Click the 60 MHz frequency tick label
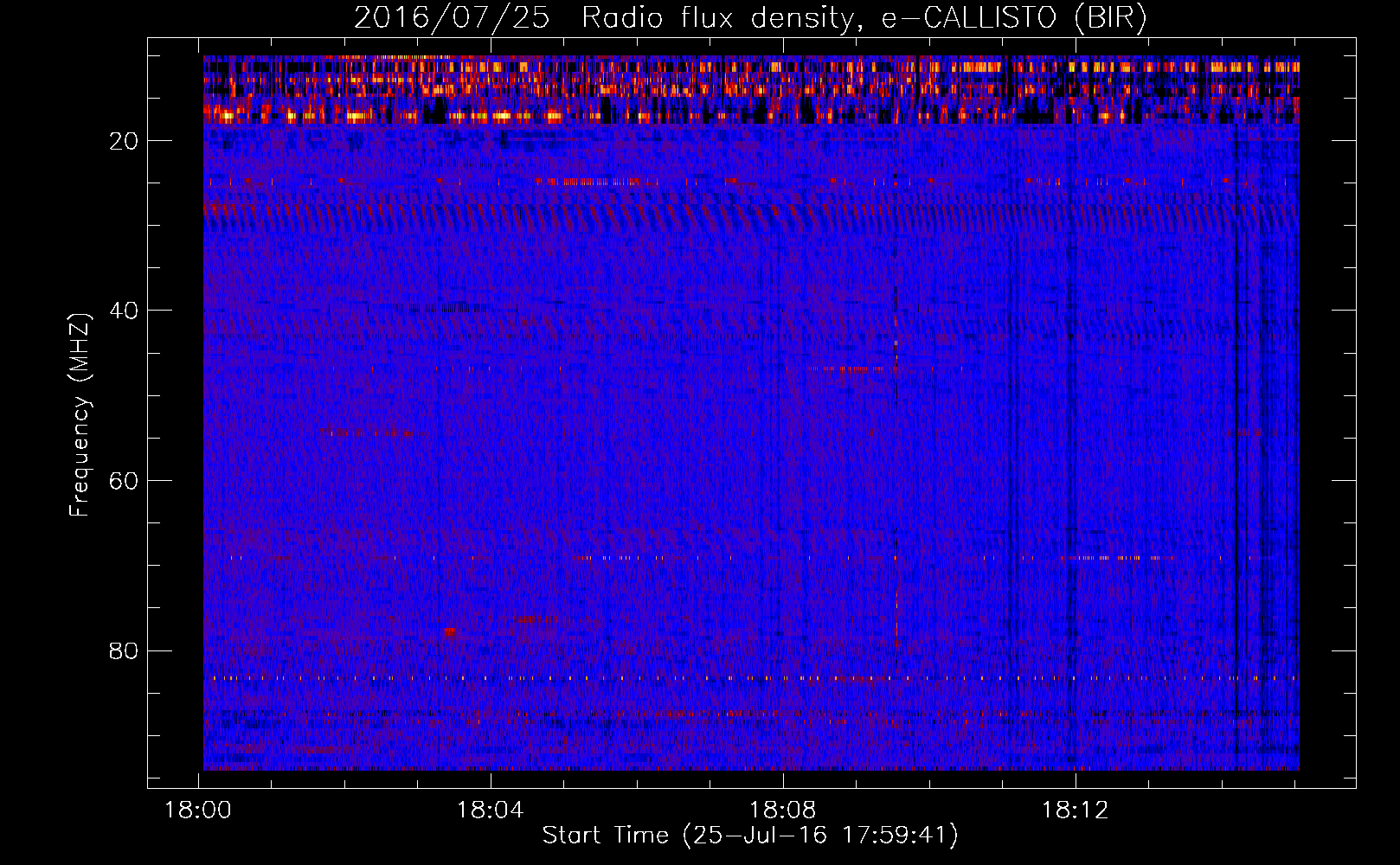The image size is (1400, 865). [125, 481]
